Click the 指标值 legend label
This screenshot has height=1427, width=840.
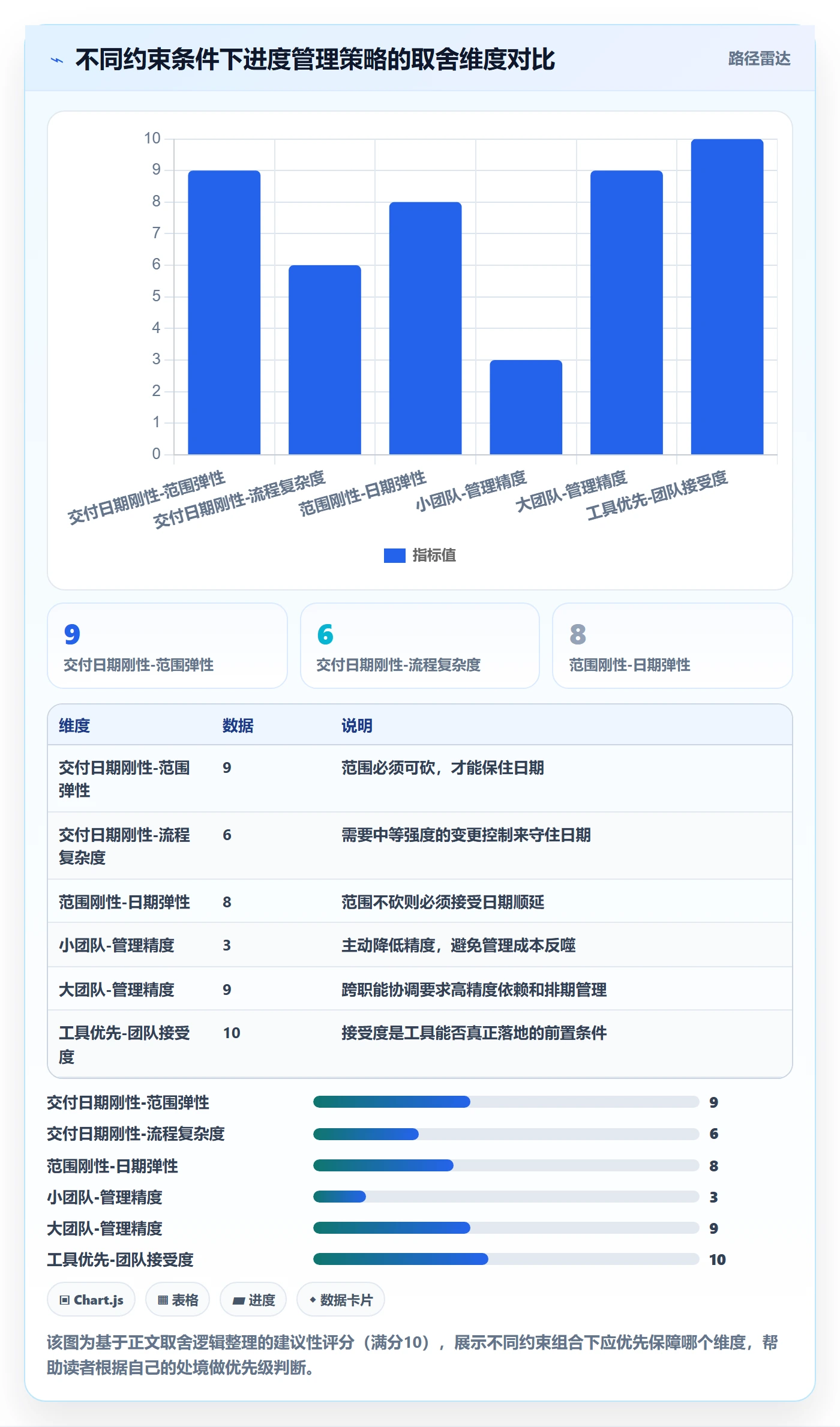click(434, 556)
